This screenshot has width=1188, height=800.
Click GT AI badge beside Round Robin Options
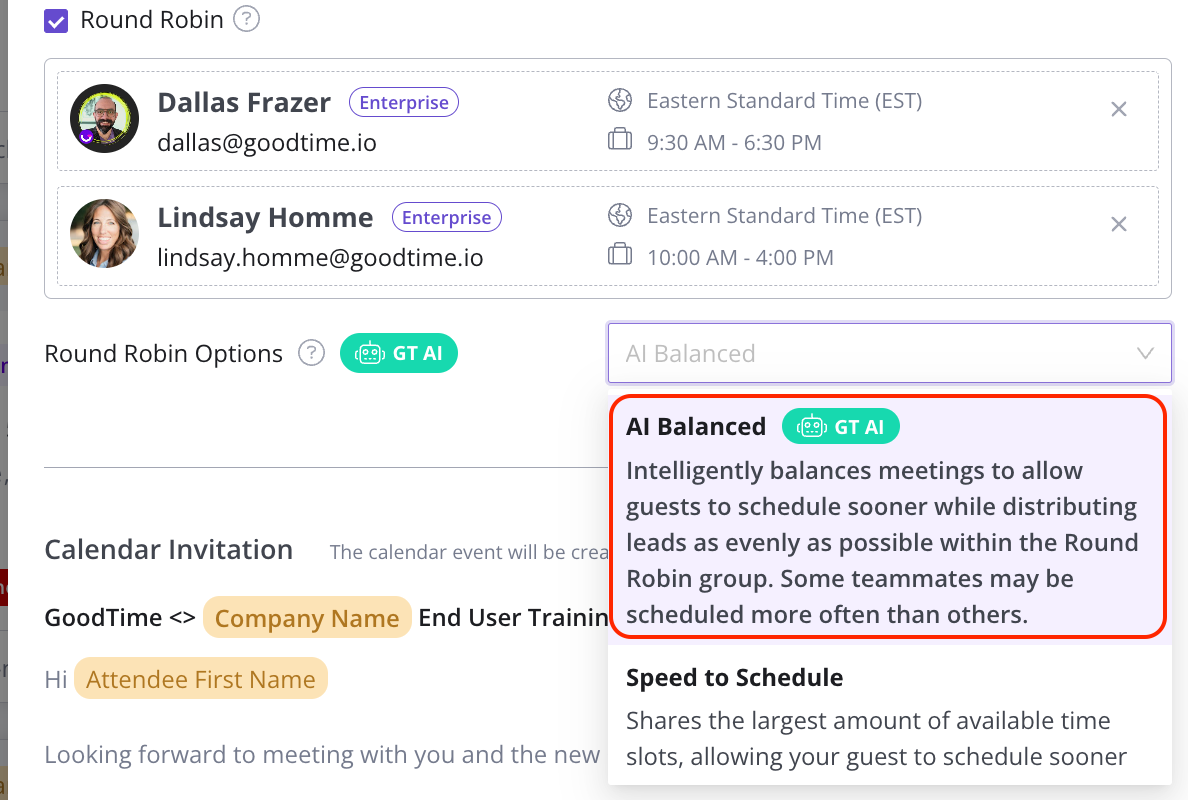point(399,353)
